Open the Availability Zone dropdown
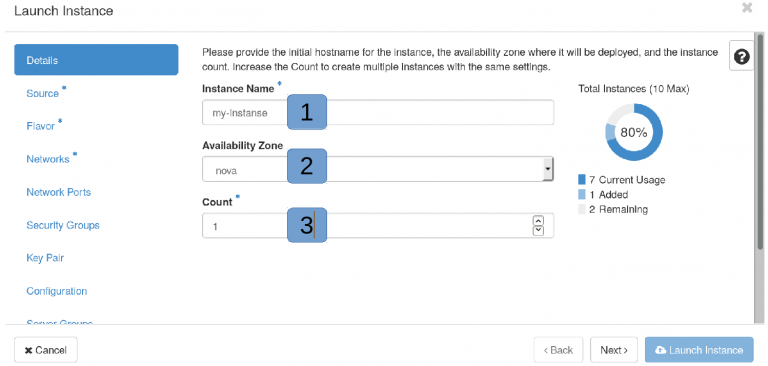This screenshot has width=768, height=366. 378,170
